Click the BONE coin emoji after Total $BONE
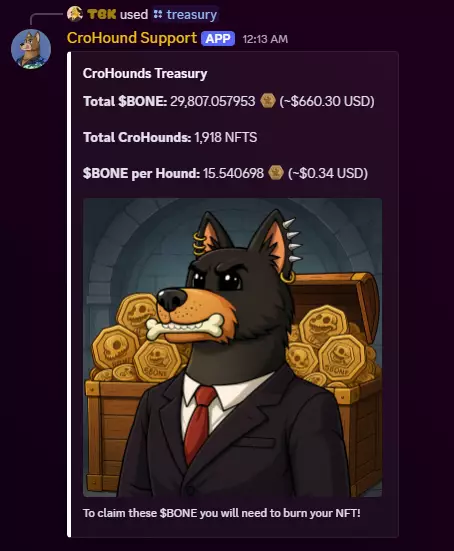 [268, 101]
